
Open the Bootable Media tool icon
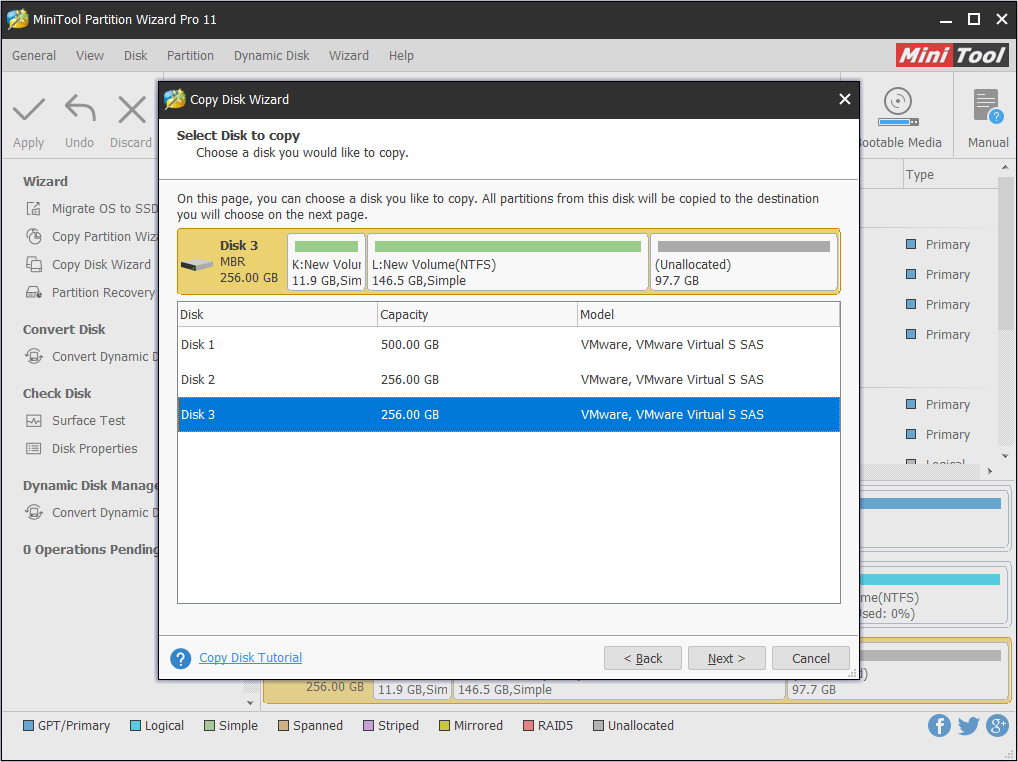[897, 105]
